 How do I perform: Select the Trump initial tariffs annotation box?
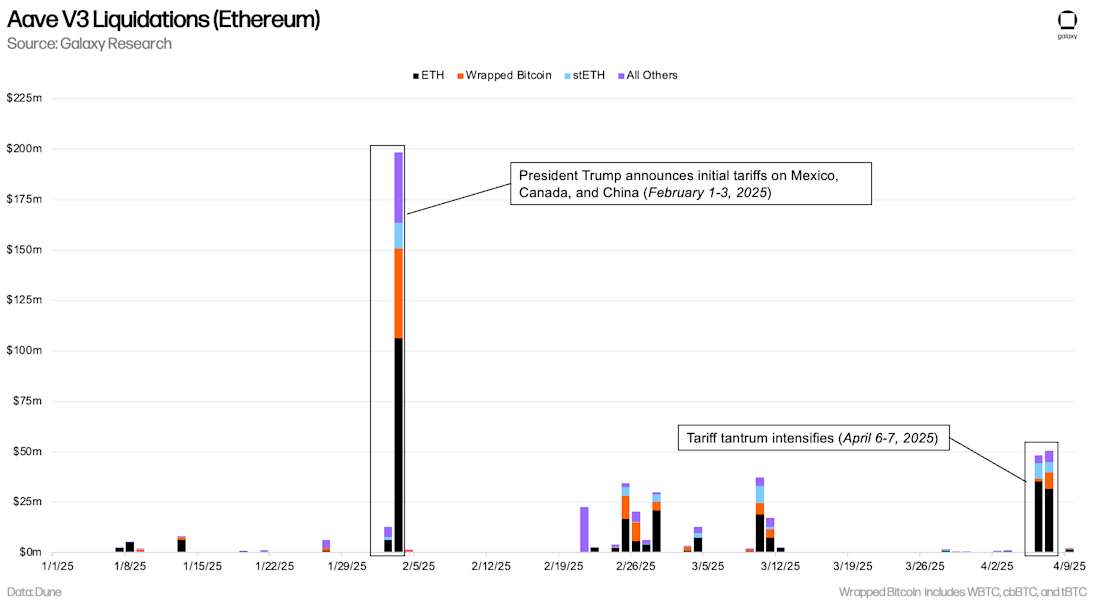point(690,184)
